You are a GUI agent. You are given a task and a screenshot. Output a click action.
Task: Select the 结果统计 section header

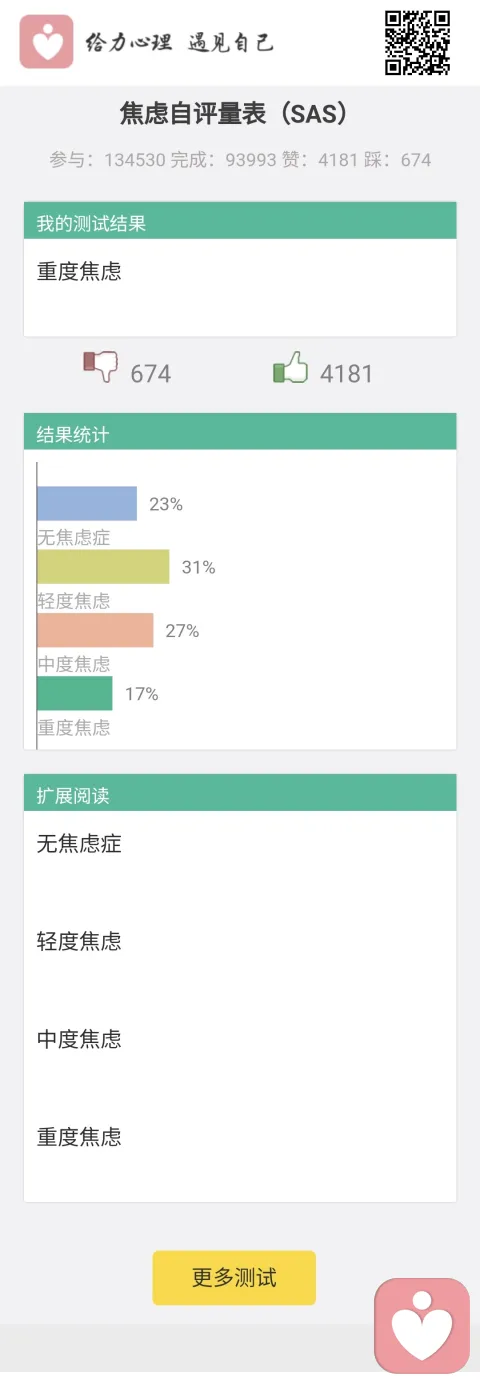coord(240,433)
